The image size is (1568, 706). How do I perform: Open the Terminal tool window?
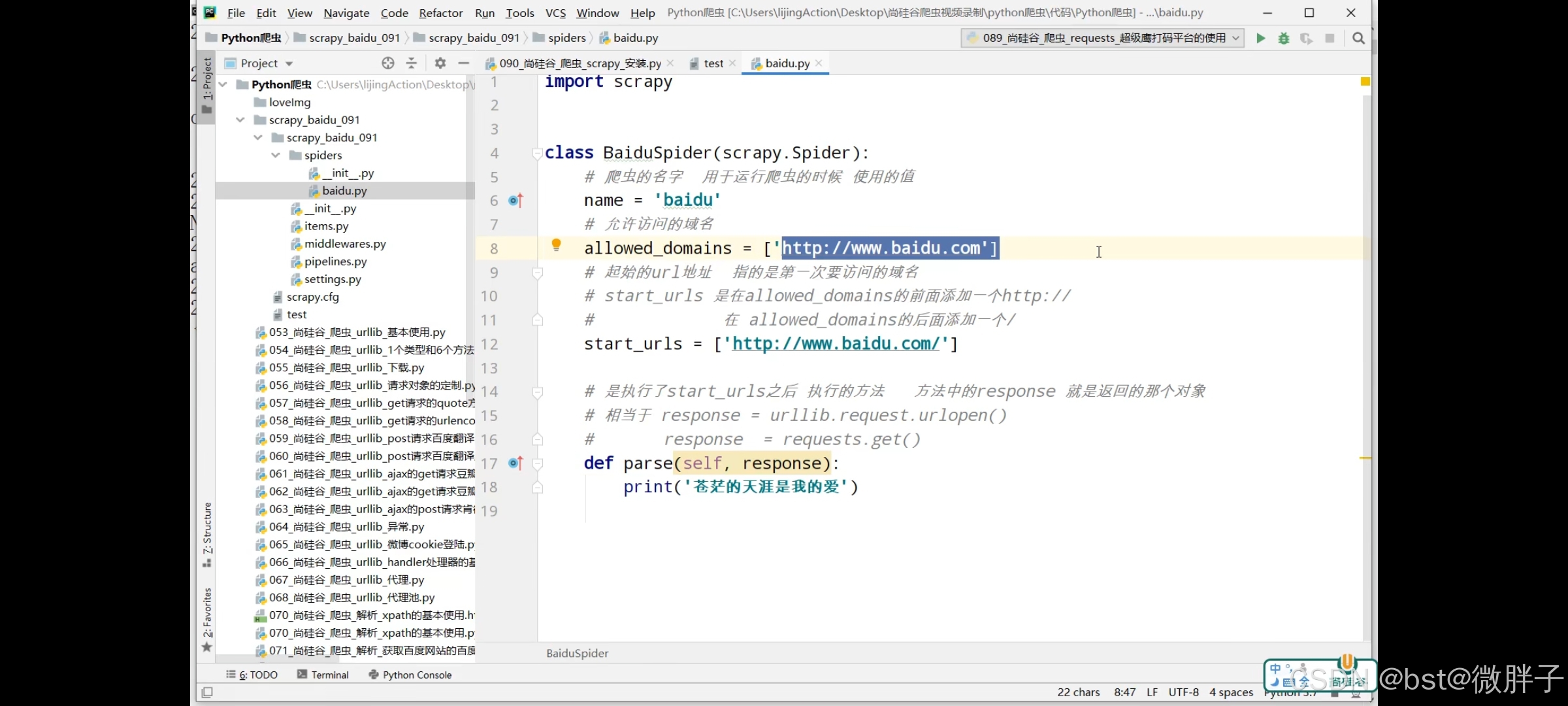click(x=323, y=675)
